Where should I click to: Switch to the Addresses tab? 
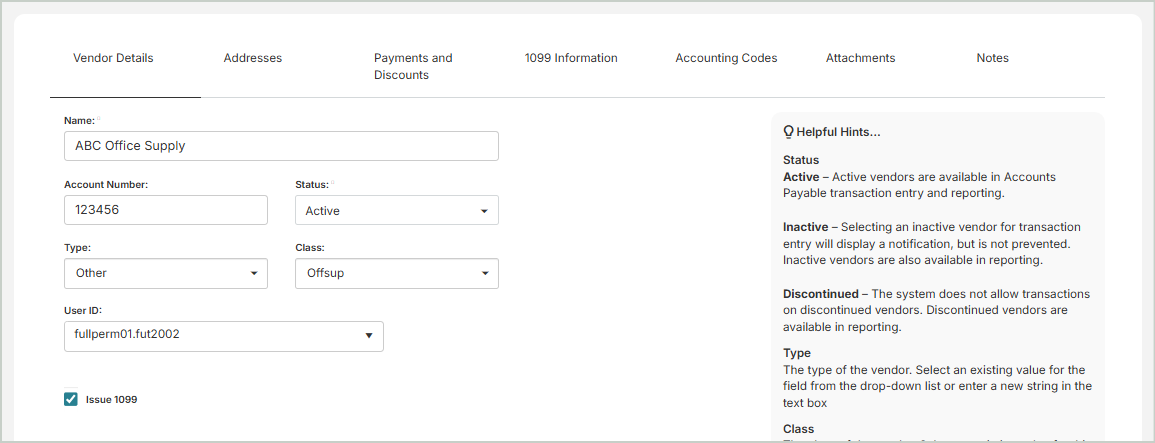pos(252,58)
